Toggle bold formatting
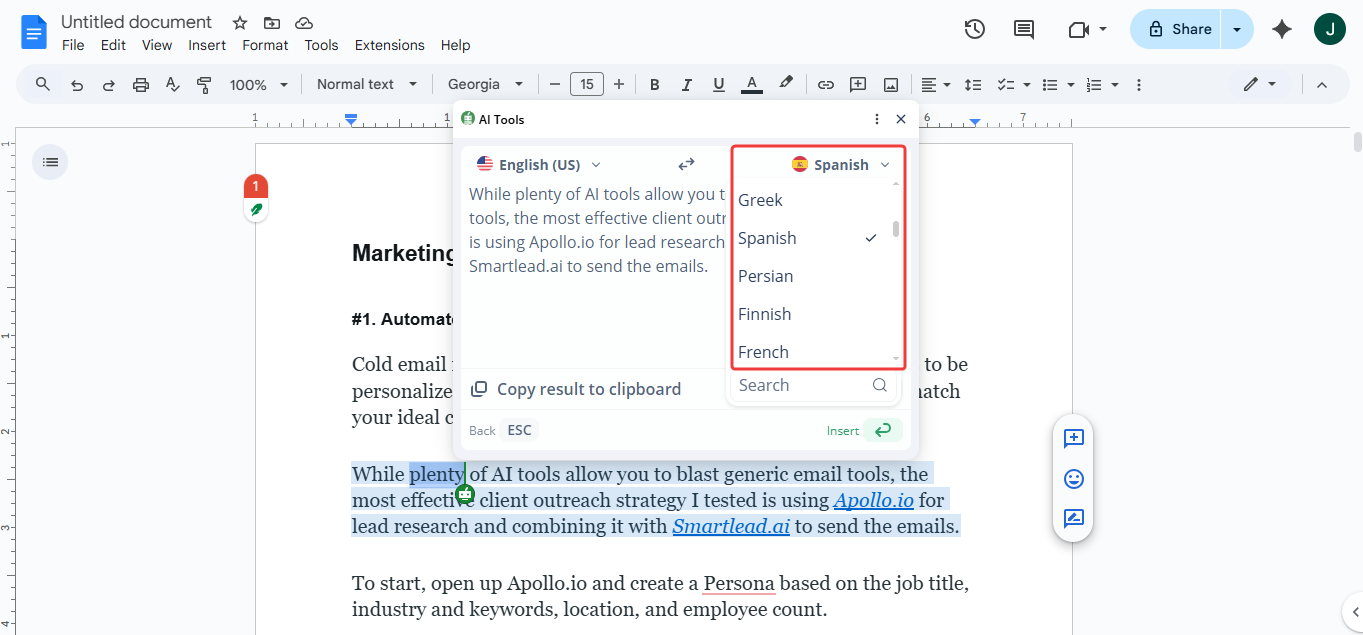 [655, 85]
